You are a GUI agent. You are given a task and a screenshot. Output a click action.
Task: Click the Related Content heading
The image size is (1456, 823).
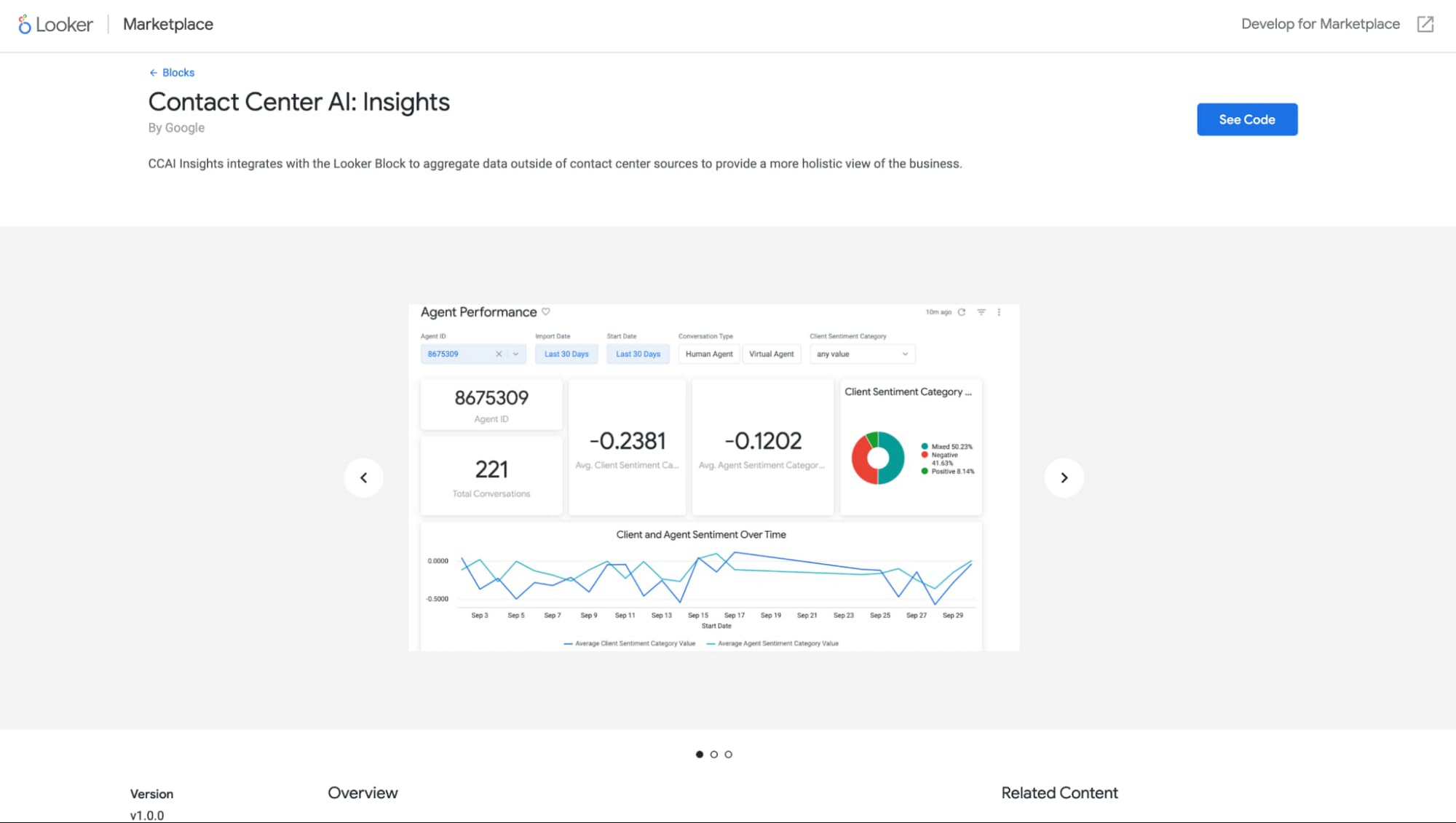[x=1059, y=793]
